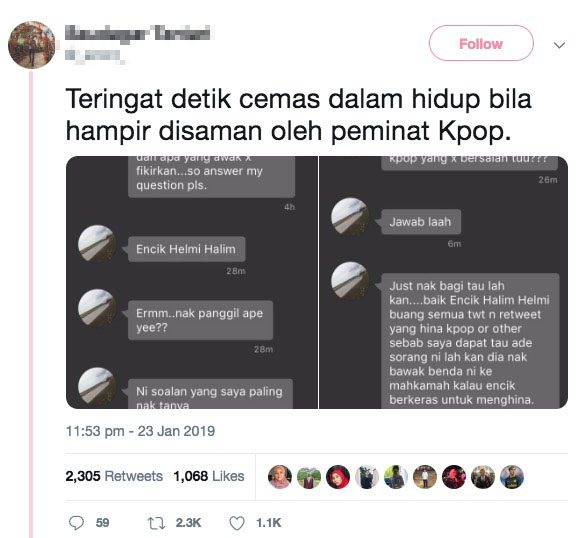Image resolution: width=585 pixels, height=538 pixels.
Task: Click the retweet arrows icon
Action: (156, 523)
